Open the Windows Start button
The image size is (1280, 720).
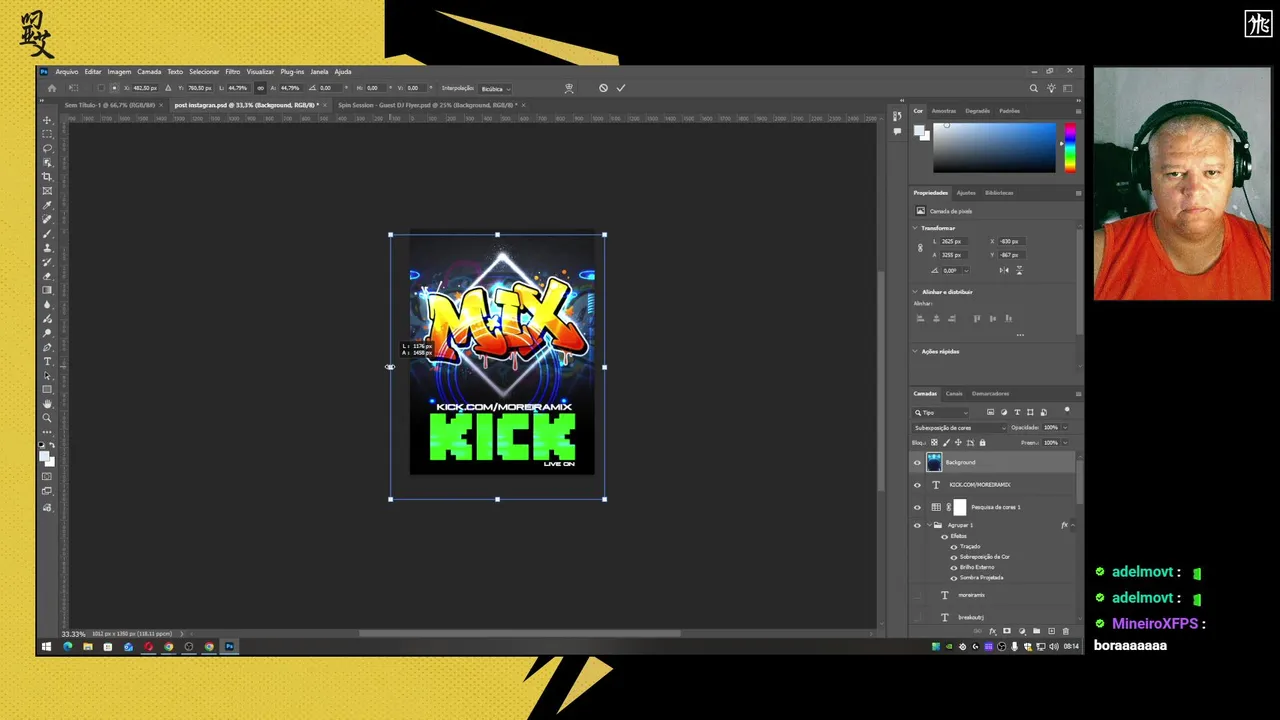point(46,647)
